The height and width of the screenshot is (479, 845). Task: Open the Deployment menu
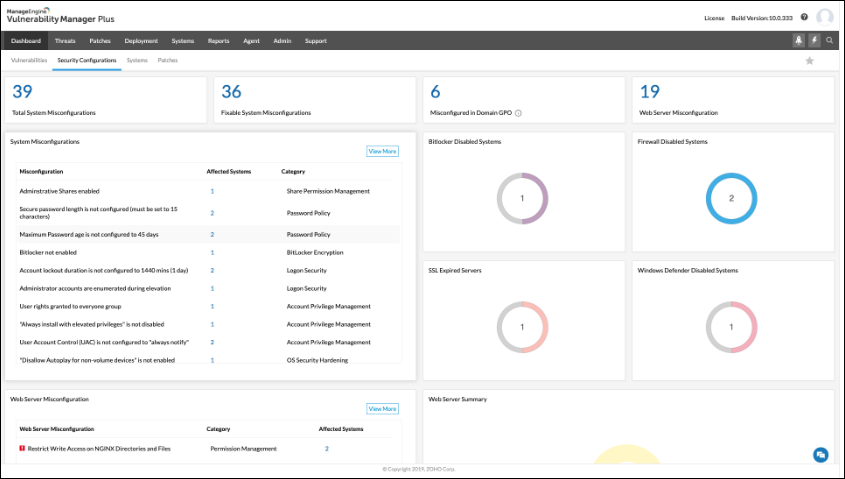[140, 41]
